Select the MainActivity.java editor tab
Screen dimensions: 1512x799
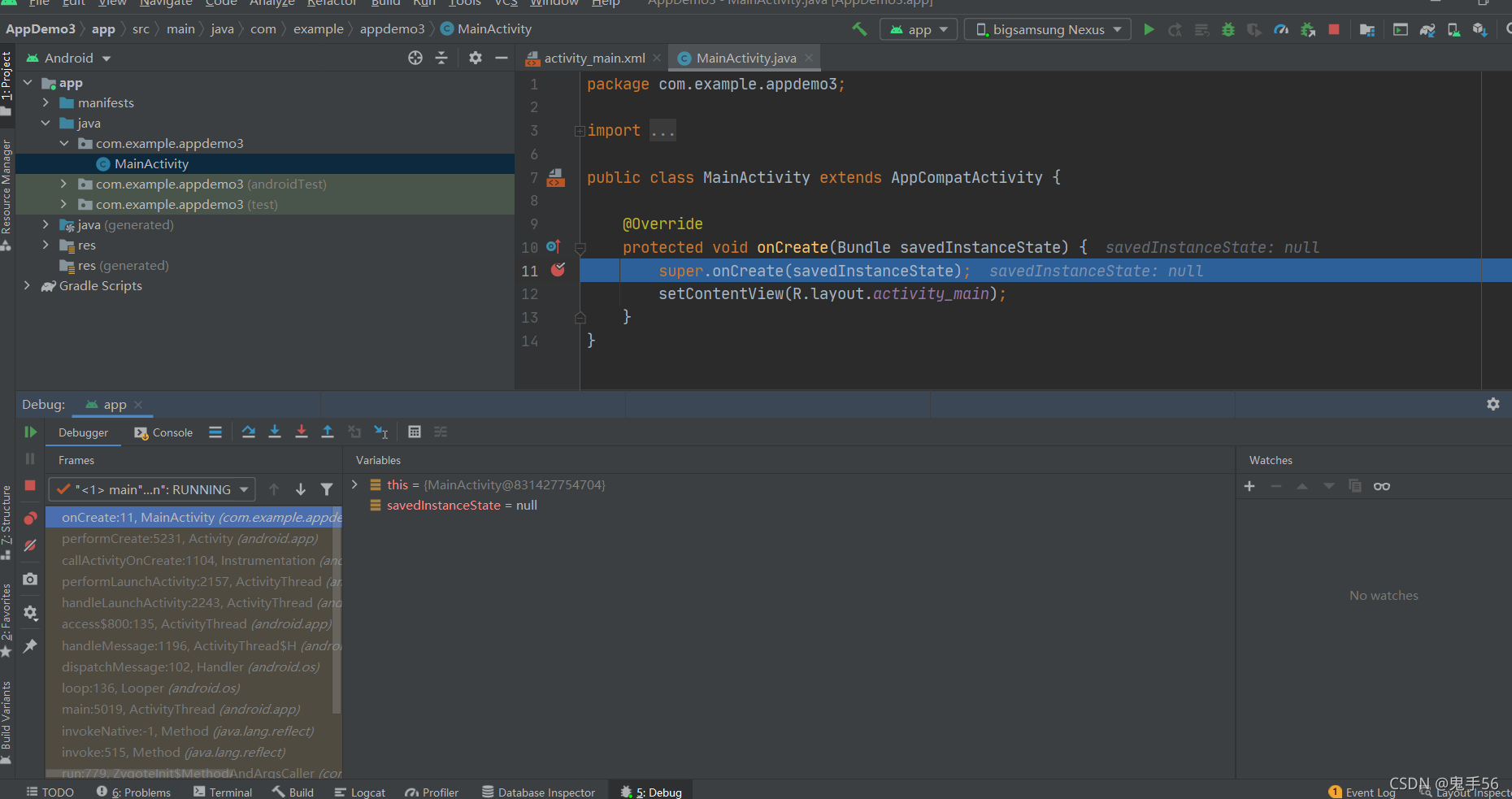pos(745,58)
